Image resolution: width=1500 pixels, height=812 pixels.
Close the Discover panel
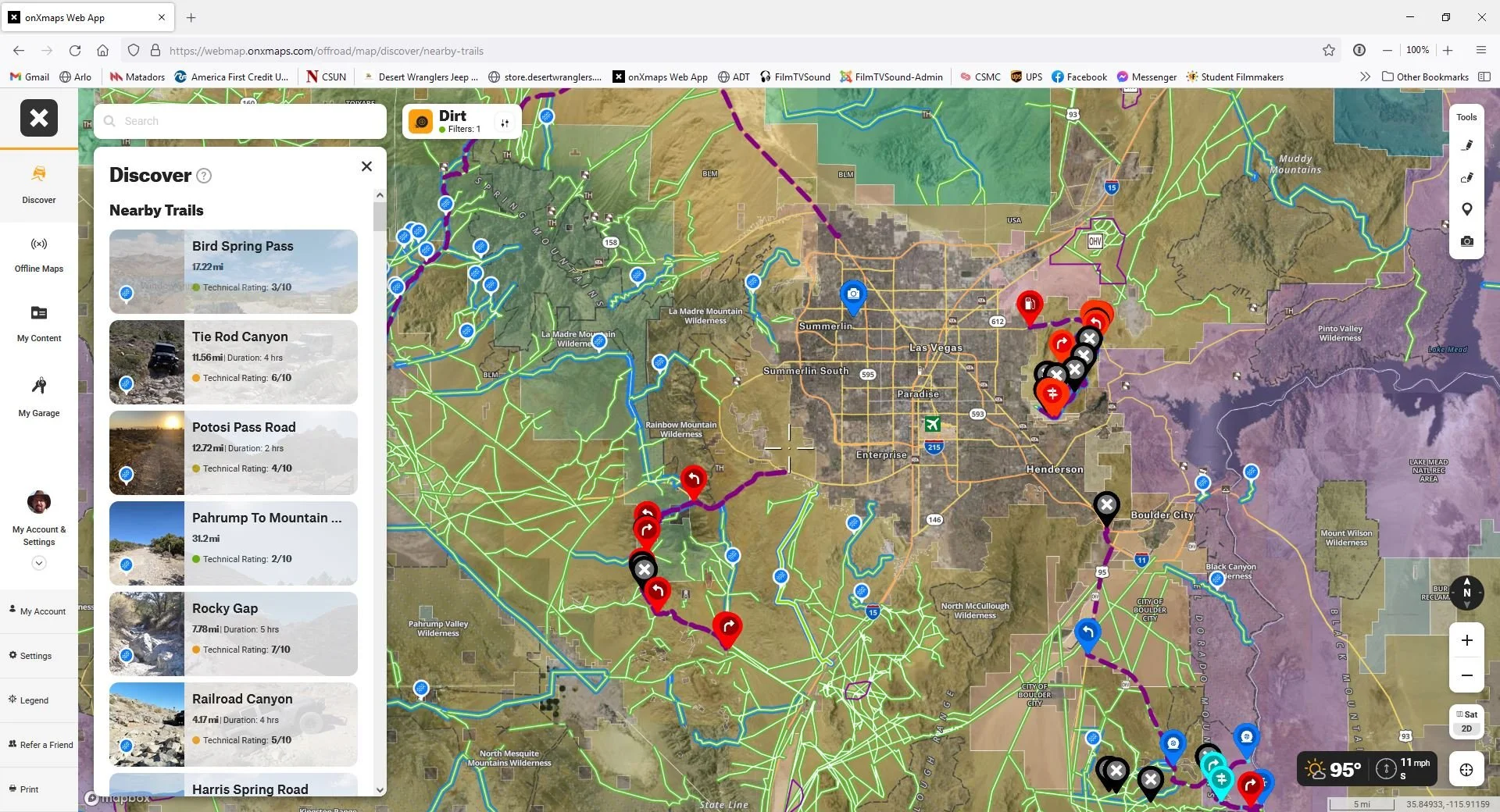366,166
